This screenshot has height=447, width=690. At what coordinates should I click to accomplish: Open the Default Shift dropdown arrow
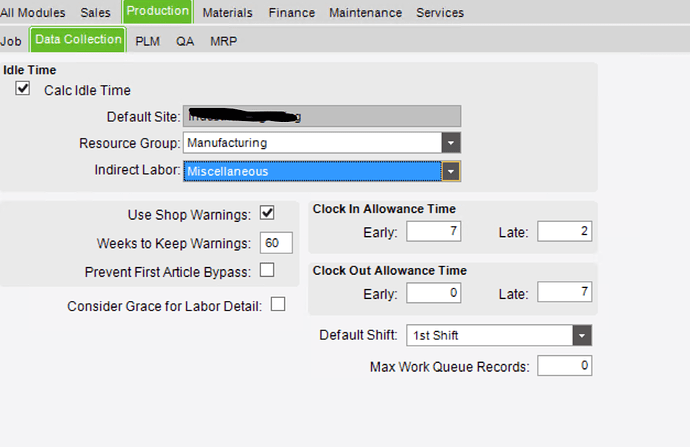click(582, 336)
